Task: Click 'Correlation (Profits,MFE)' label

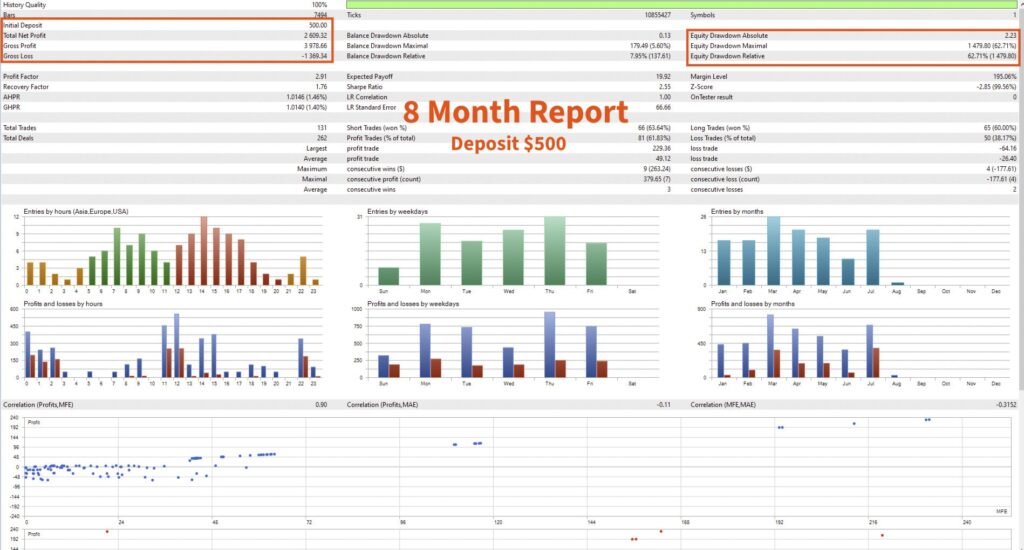Action: pyautogui.click(x=38, y=405)
